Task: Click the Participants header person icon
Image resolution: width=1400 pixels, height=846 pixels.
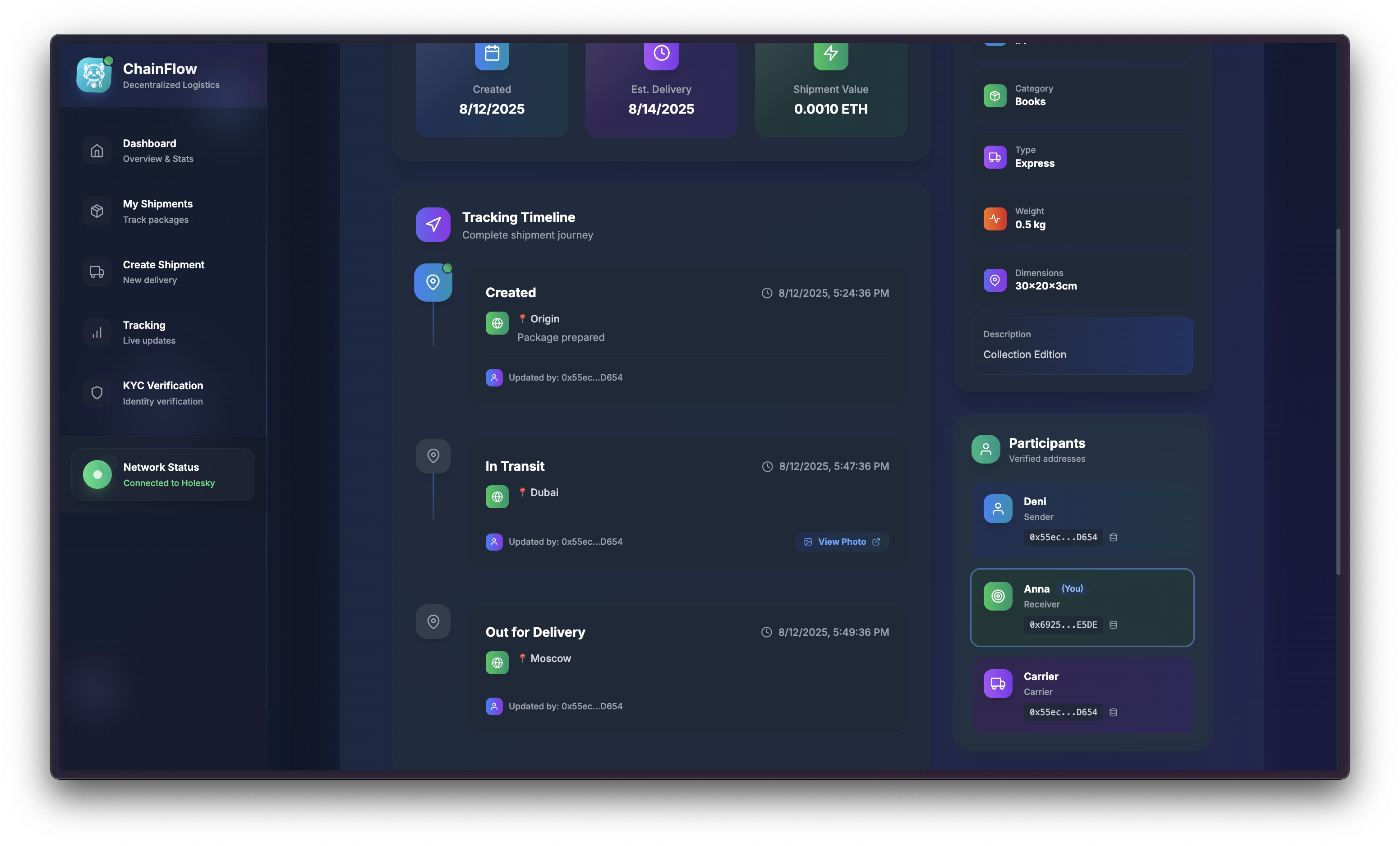Action: (986, 450)
